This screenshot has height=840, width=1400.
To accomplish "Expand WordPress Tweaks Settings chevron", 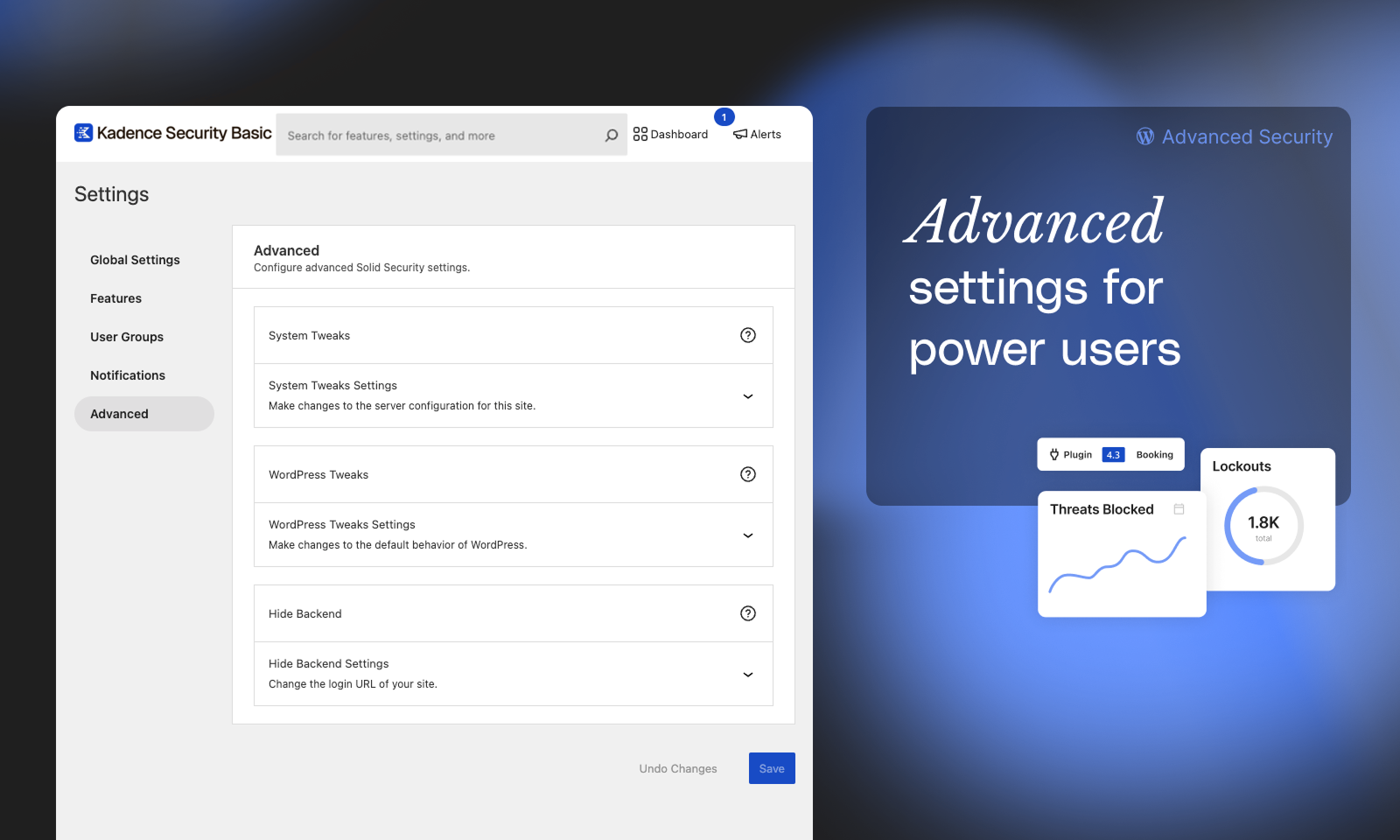I will 748,535.
